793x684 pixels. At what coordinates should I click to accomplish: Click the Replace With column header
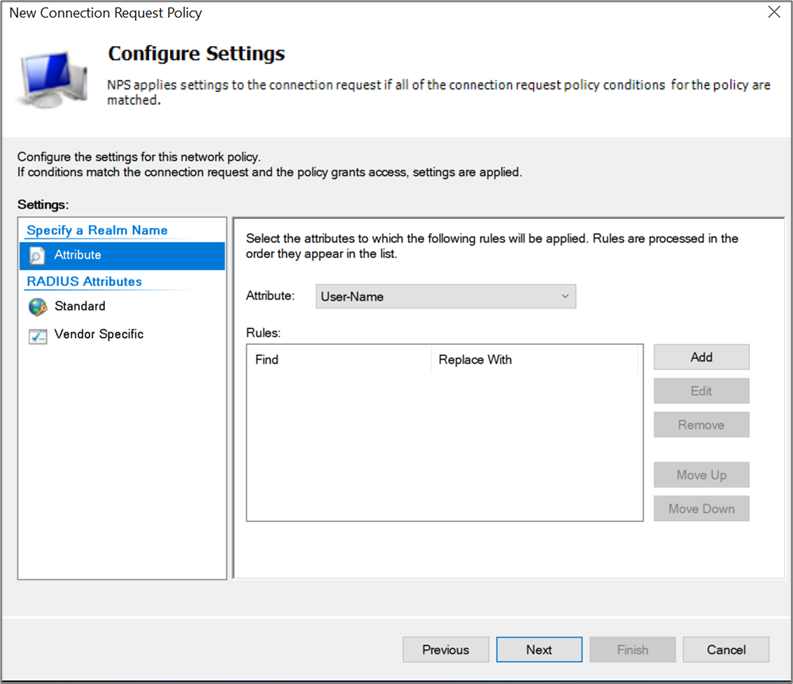534,359
